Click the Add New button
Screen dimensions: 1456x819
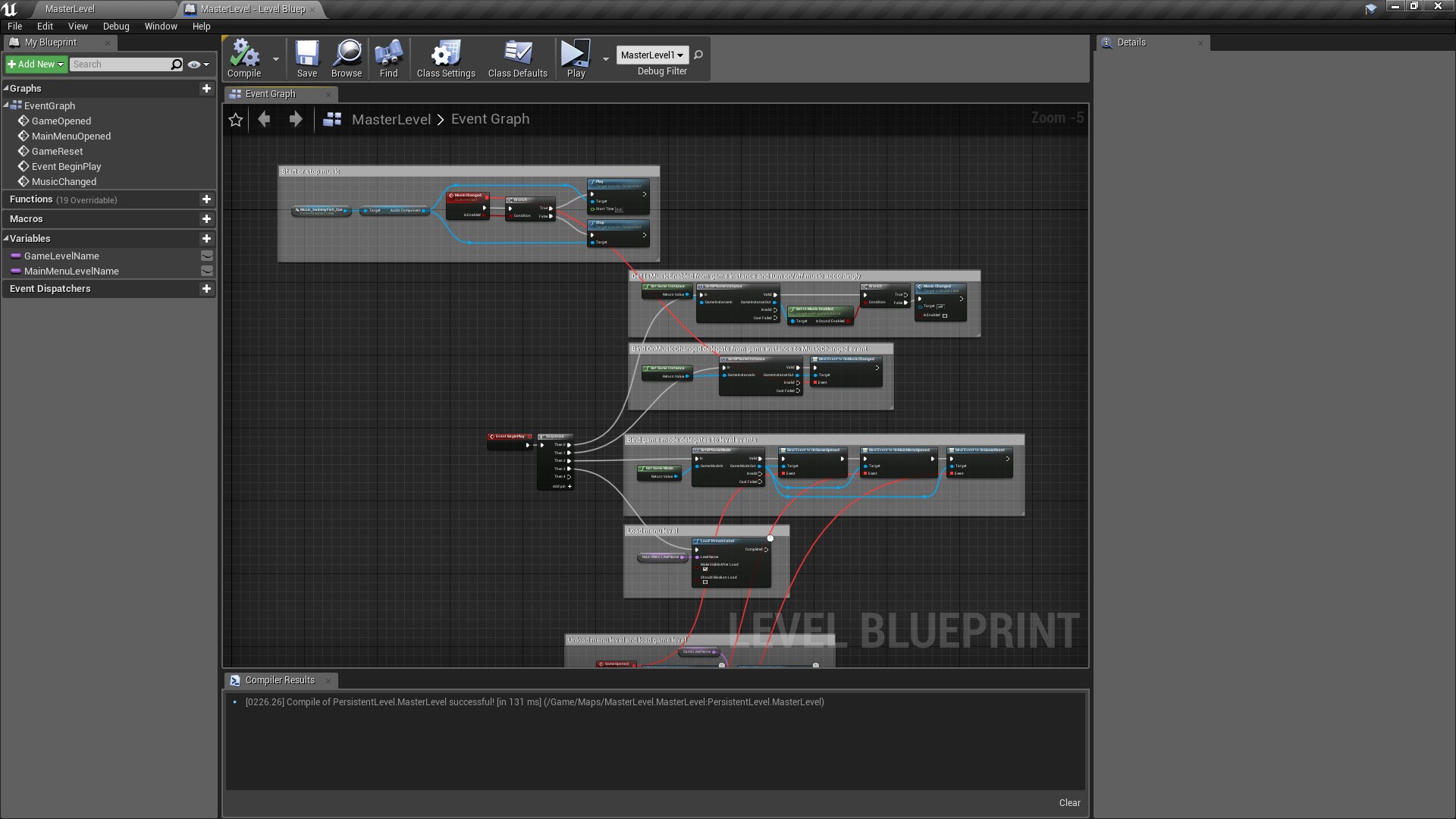coord(35,64)
